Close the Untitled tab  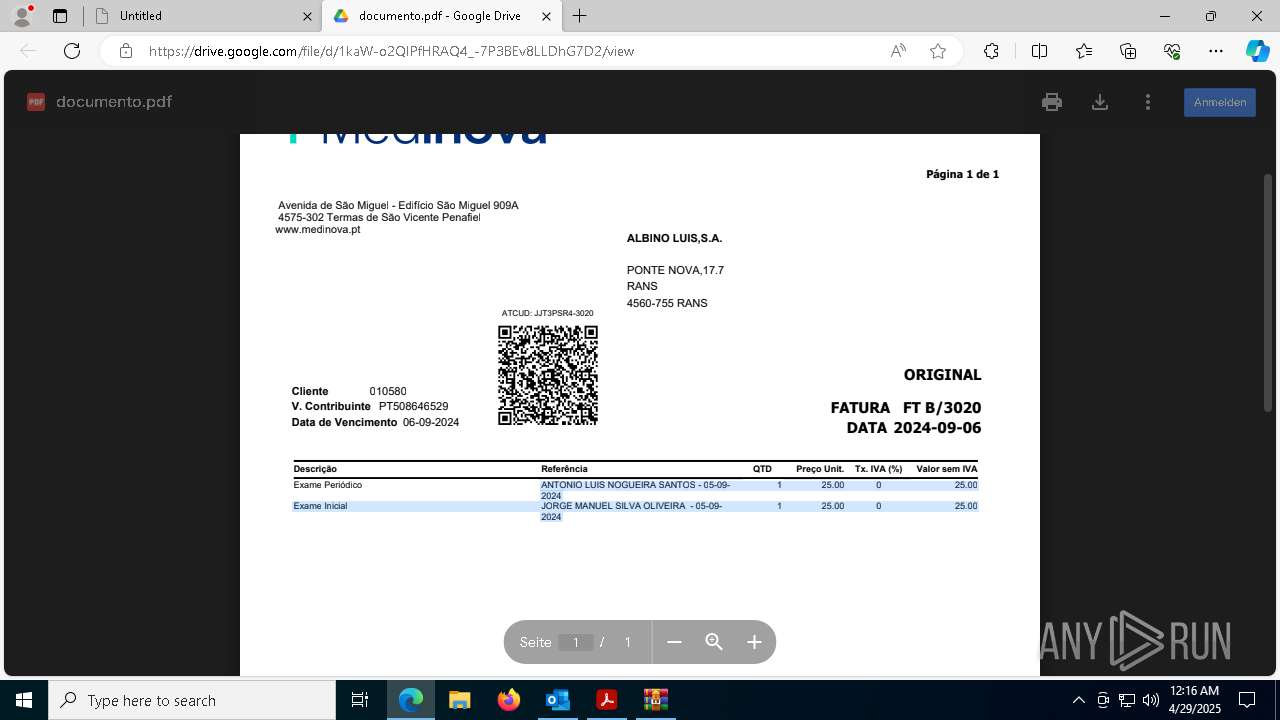tap(307, 16)
